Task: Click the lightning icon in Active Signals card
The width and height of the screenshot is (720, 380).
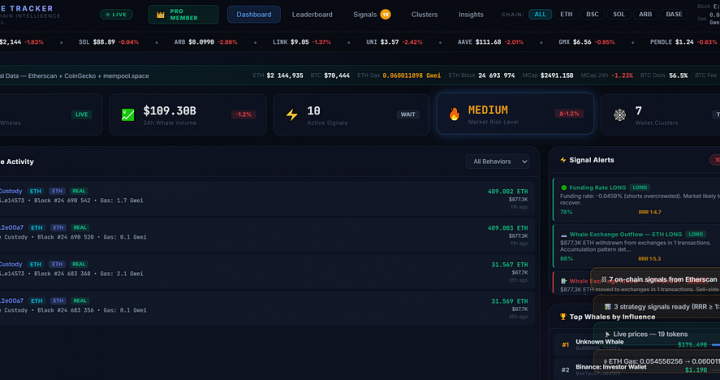Action: [292, 115]
